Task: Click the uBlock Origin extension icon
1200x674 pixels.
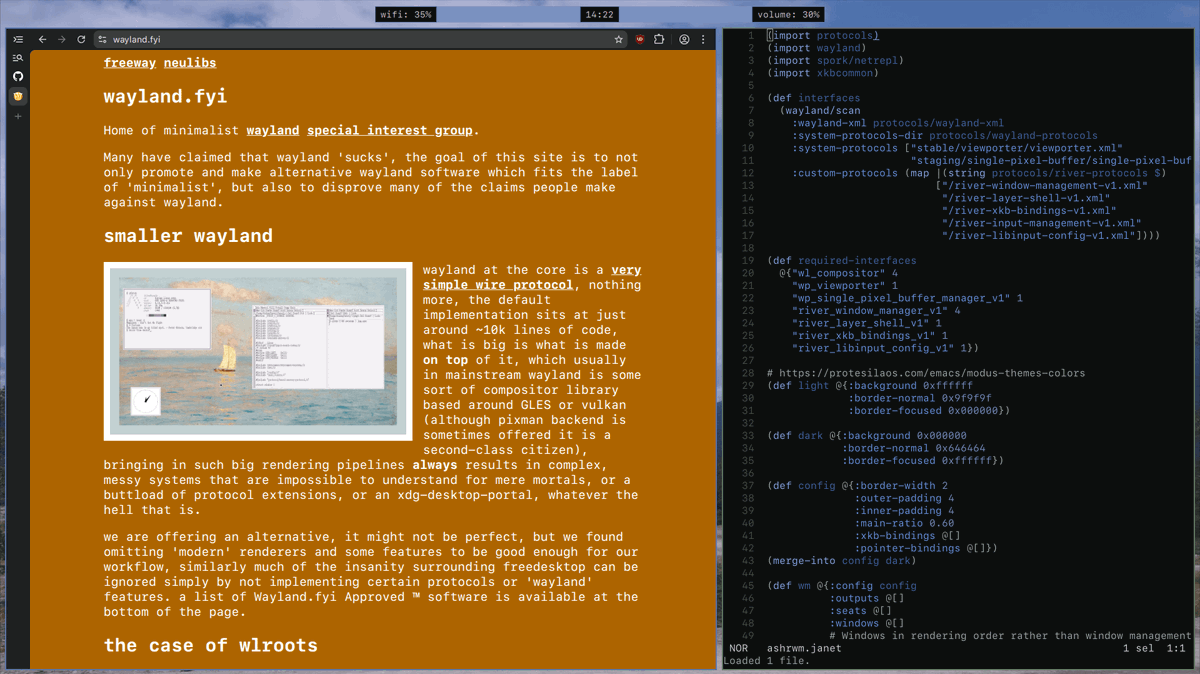Action: tap(640, 39)
